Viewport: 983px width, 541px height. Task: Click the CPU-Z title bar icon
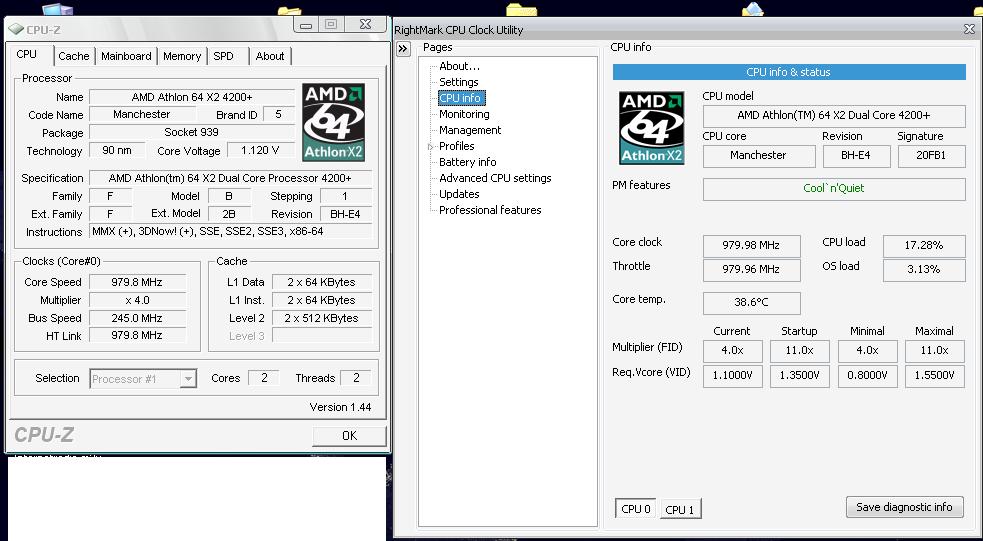(15, 29)
